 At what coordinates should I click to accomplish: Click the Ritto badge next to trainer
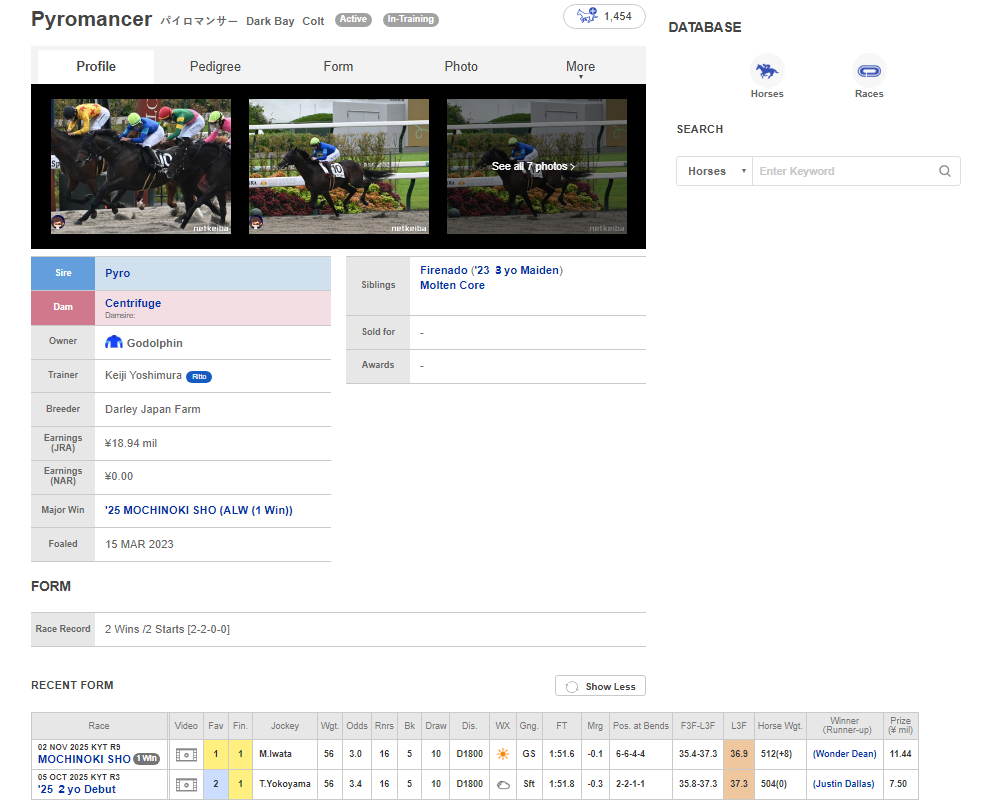tap(199, 376)
